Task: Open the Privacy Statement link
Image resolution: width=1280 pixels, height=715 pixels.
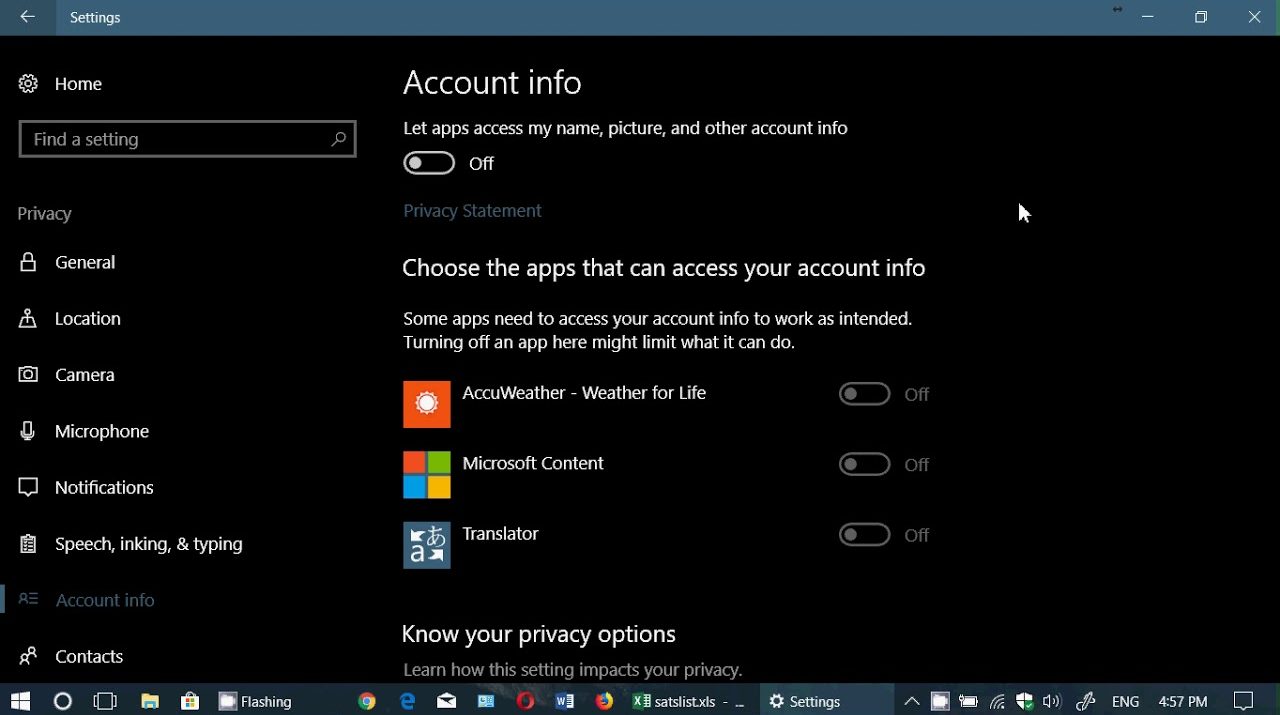Action: (x=472, y=211)
